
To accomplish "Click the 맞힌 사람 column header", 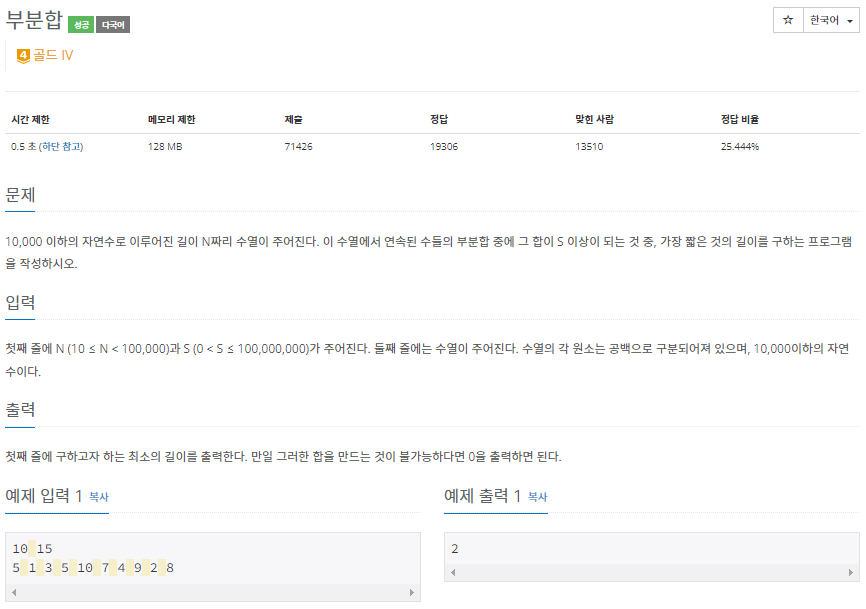I will (594, 119).
